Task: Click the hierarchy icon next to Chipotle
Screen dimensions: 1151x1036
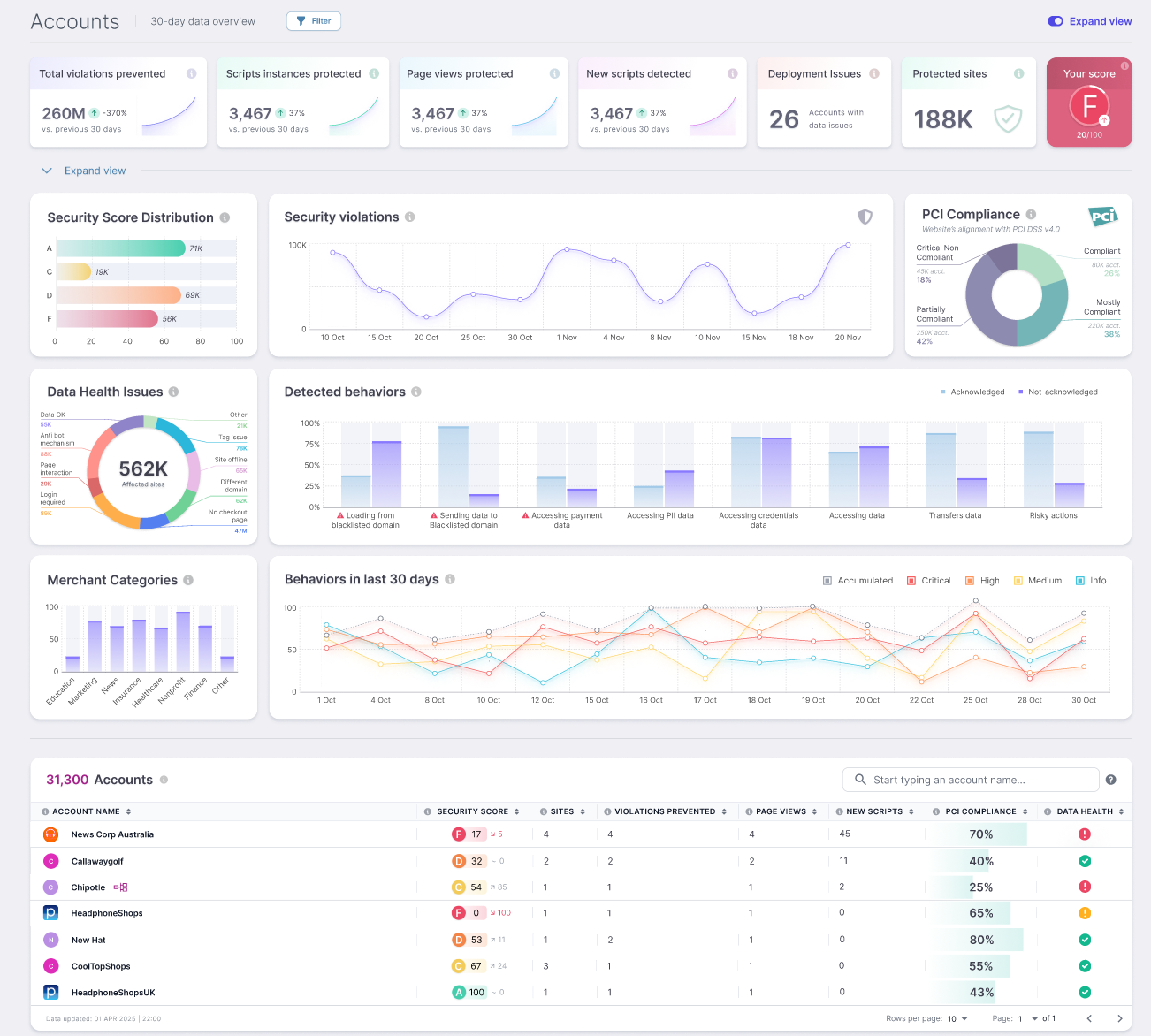Action: coord(120,887)
